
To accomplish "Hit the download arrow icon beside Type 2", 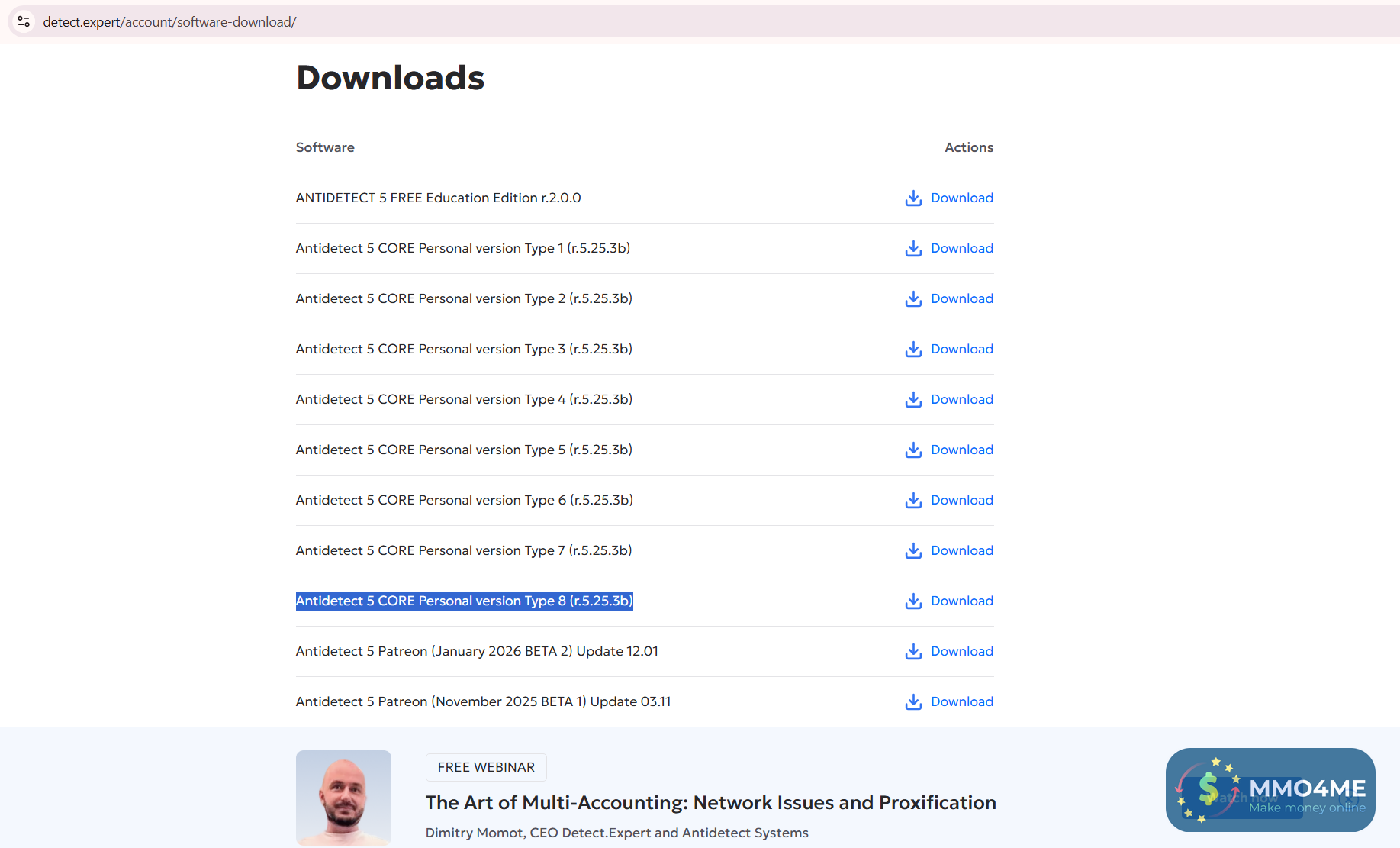I will click(913, 299).
